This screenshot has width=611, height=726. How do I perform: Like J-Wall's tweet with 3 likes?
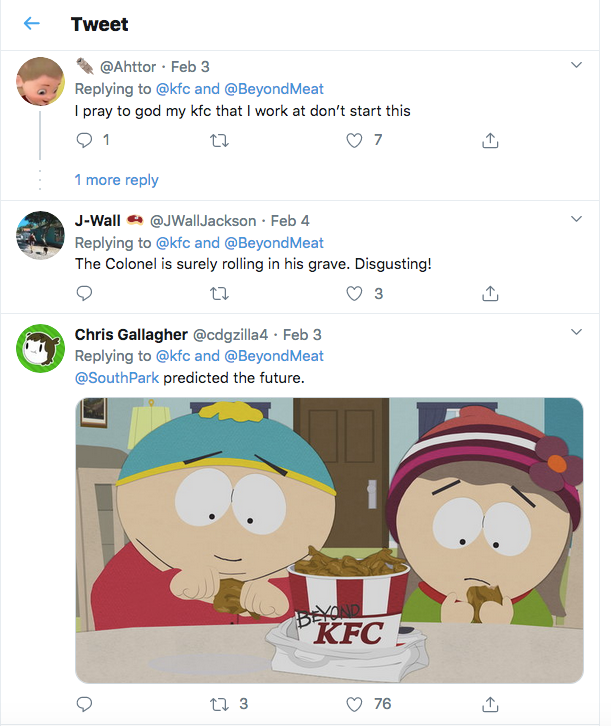pos(354,294)
